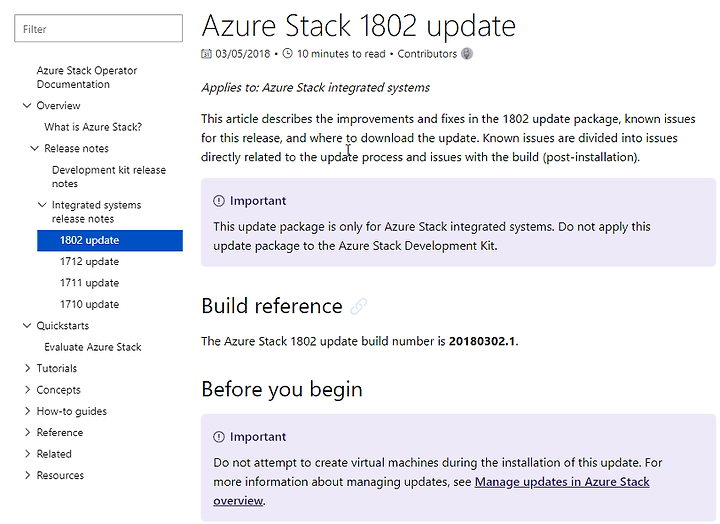Open 'What is Azure Stack?' page
The width and height of the screenshot is (720, 524).
click(93, 127)
